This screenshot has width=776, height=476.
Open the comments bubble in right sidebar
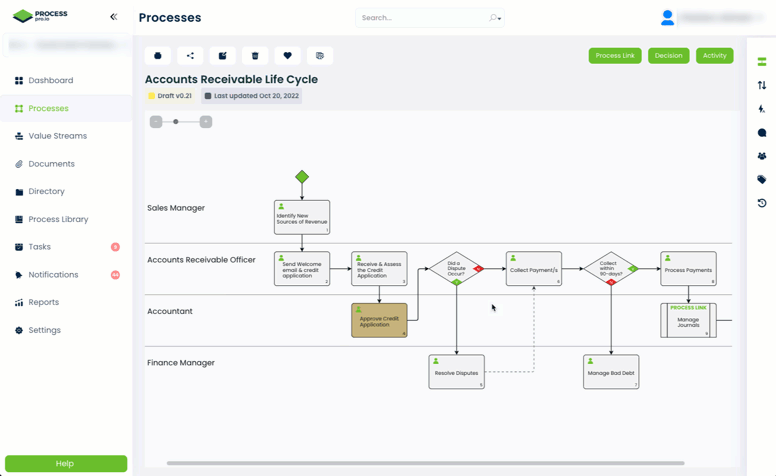coord(762,133)
